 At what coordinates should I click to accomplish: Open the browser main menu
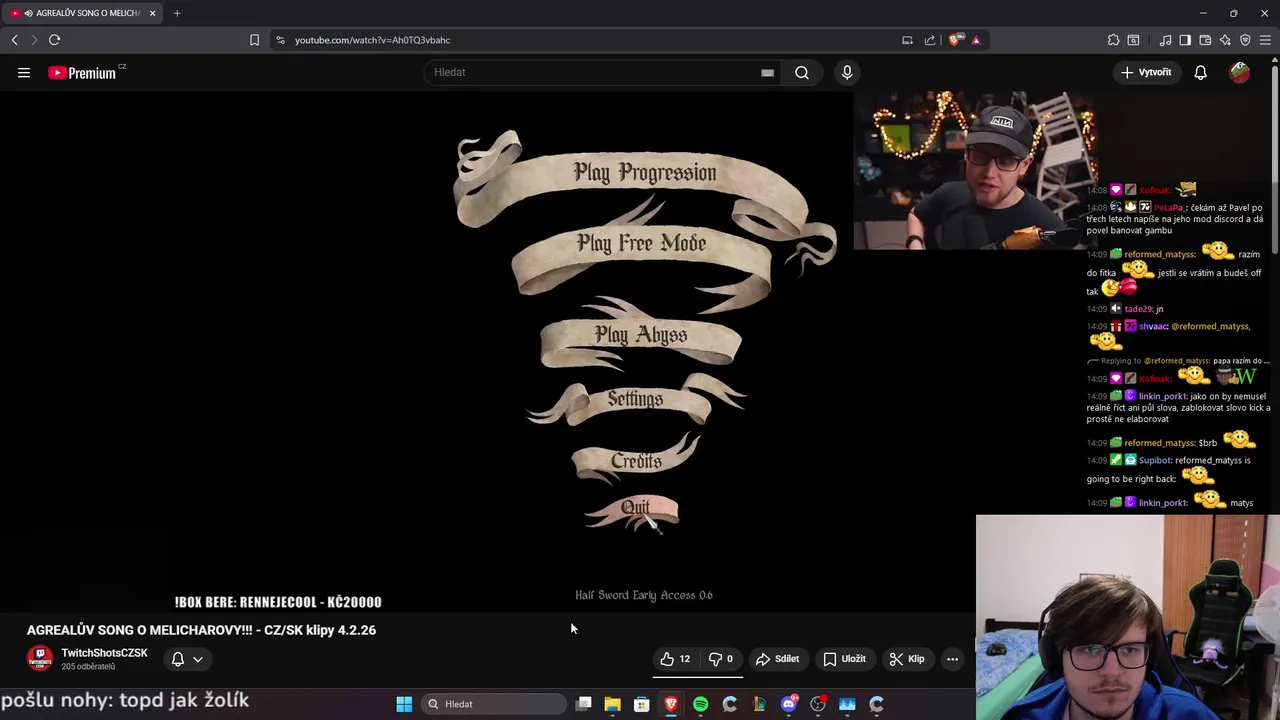click(1265, 40)
